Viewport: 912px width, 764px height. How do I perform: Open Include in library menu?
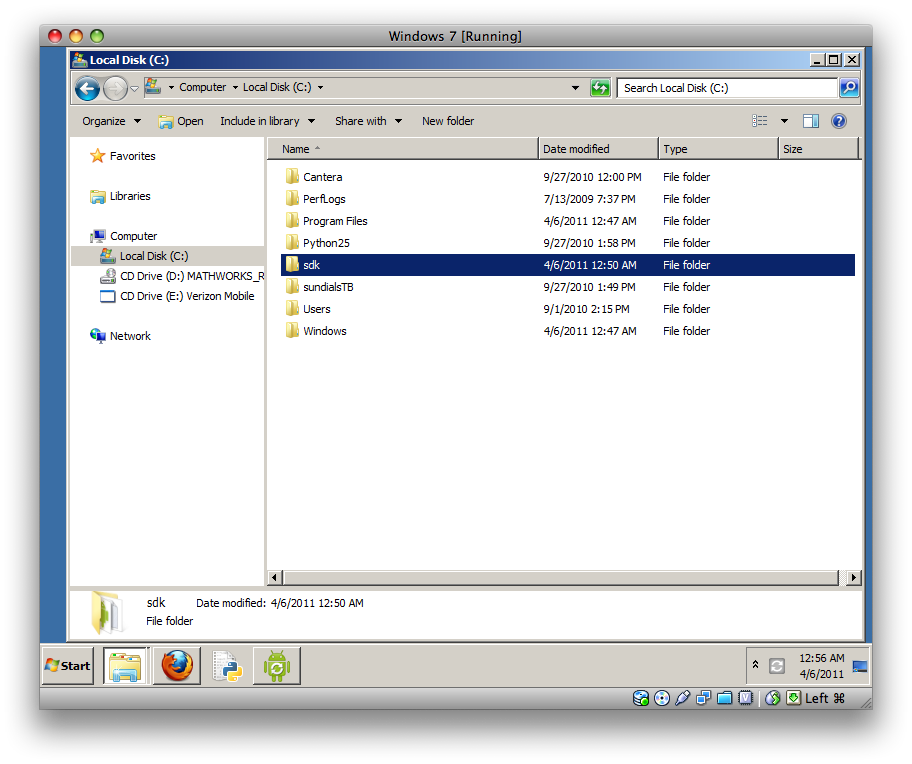pos(268,121)
